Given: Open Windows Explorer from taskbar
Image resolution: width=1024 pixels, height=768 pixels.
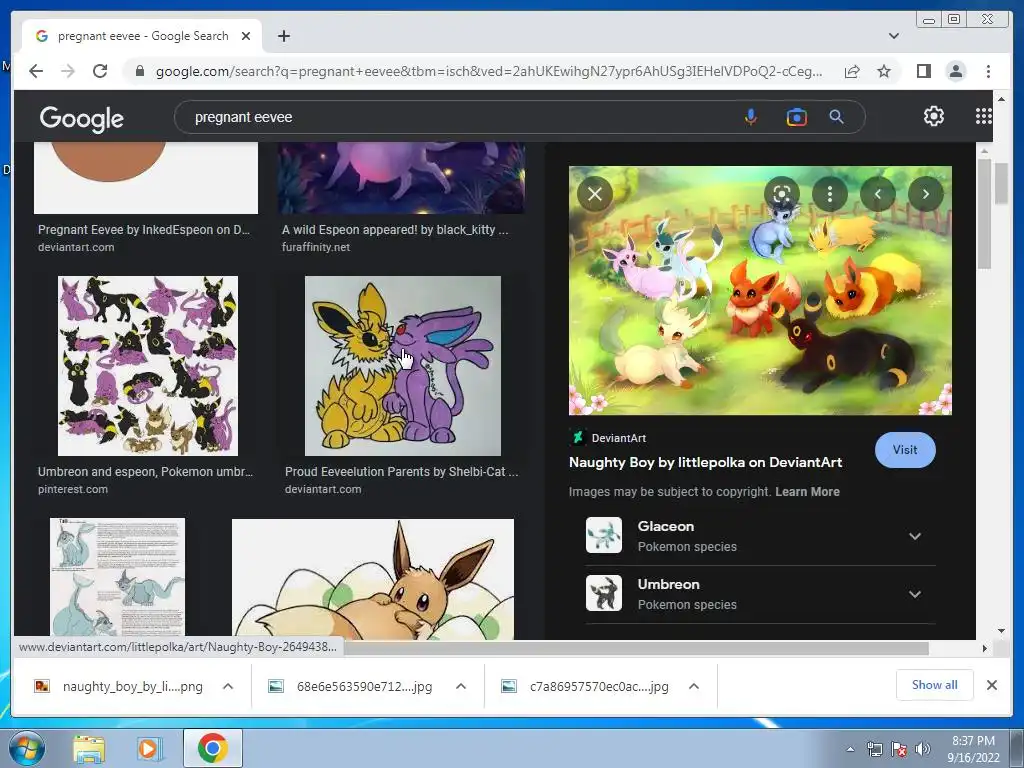Looking at the screenshot, I should click(x=89, y=749).
